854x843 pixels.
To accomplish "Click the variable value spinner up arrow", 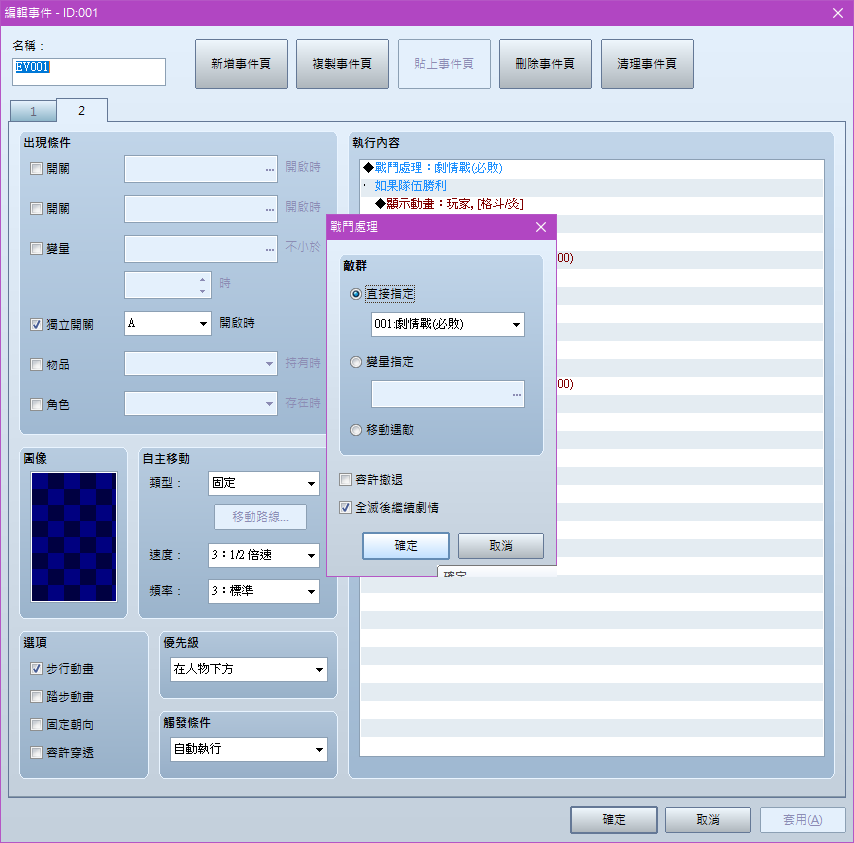I will (203, 279).
